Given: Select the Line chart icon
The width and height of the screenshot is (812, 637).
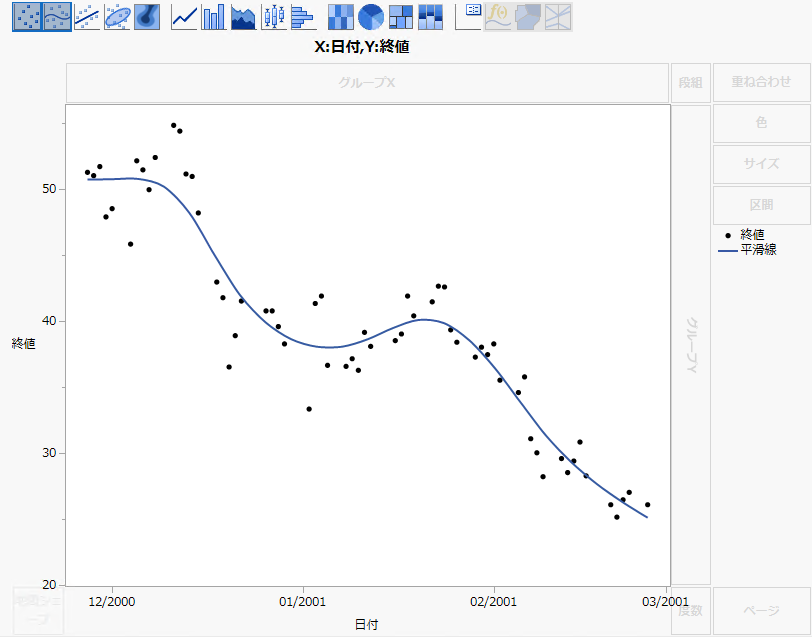Looking at the screenshot, I should tap(184, 17).
